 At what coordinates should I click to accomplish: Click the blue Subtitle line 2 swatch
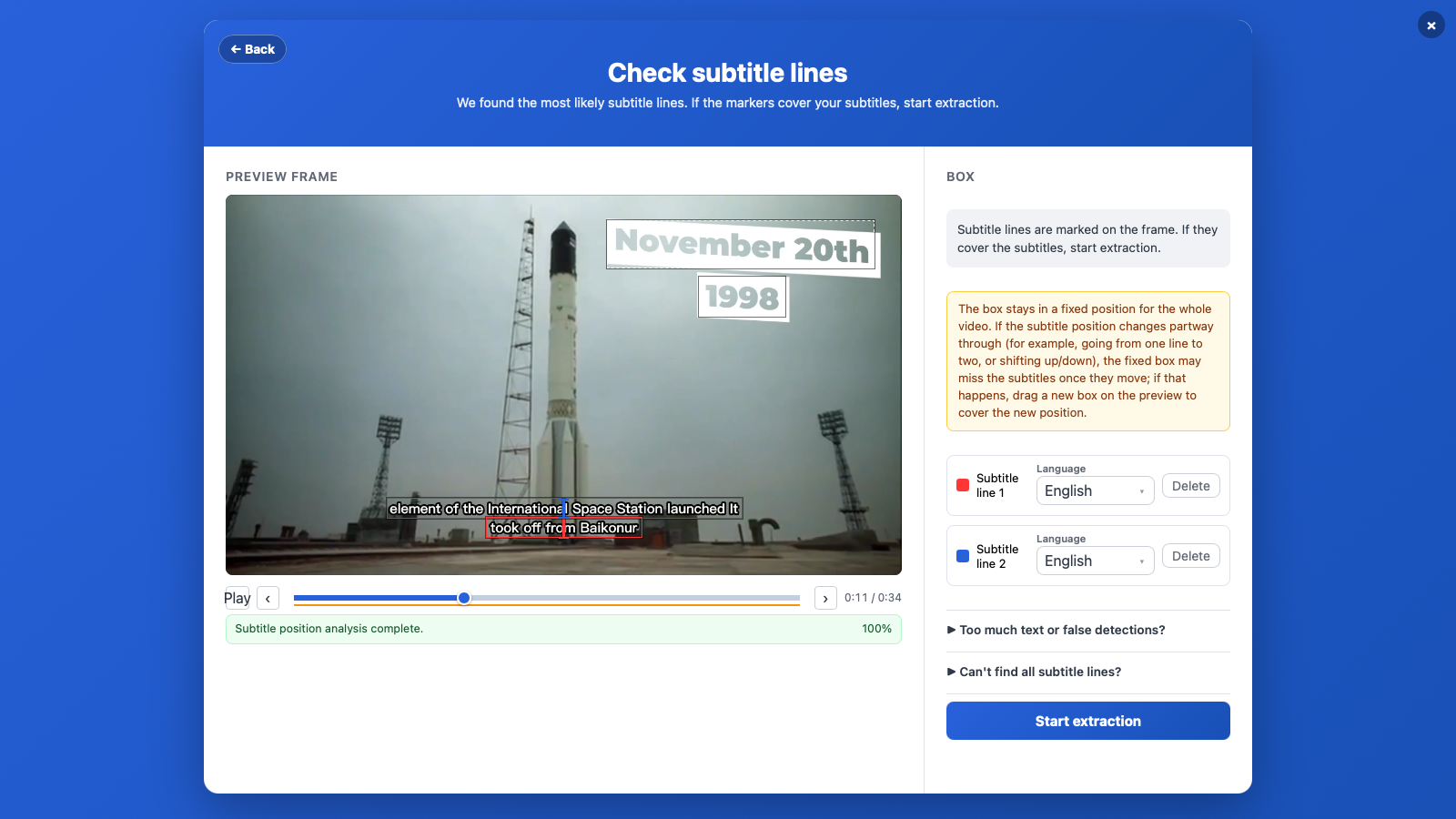point(963,556)
